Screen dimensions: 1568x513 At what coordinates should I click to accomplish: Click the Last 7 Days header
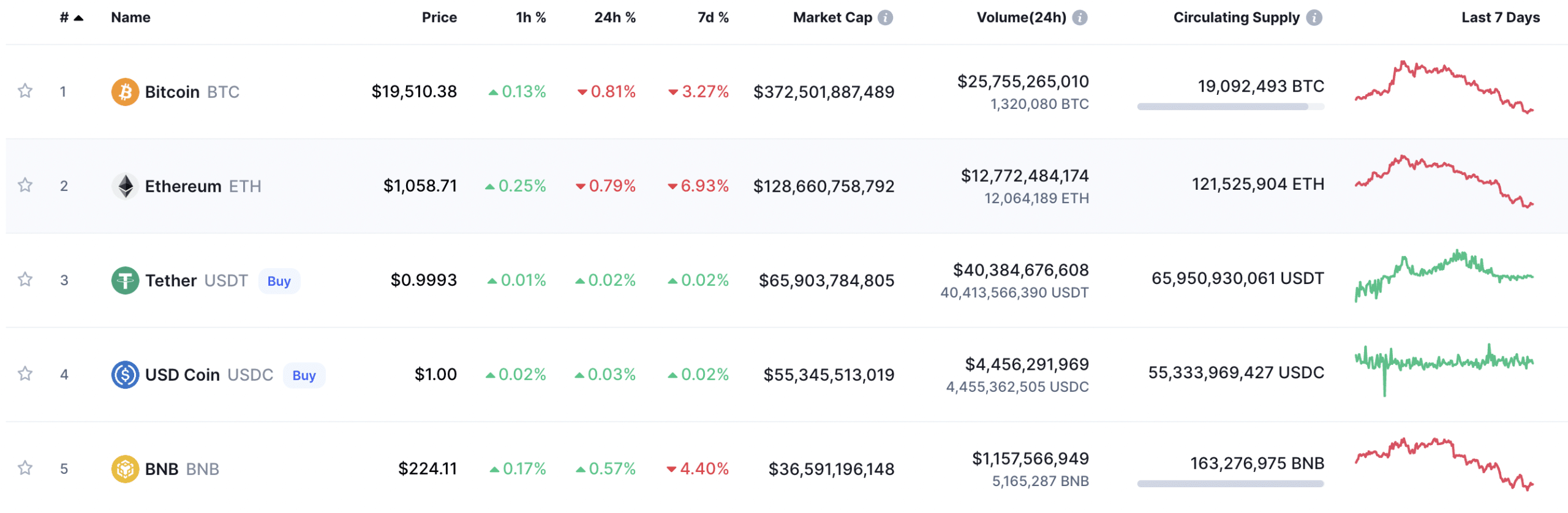[x=1500, y=18]
